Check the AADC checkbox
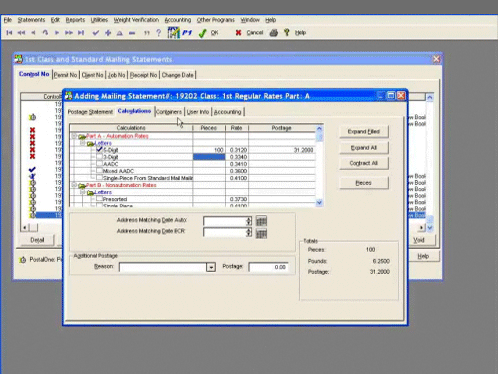Viewport: 498px width, 374px height. (x=99, y=164)
